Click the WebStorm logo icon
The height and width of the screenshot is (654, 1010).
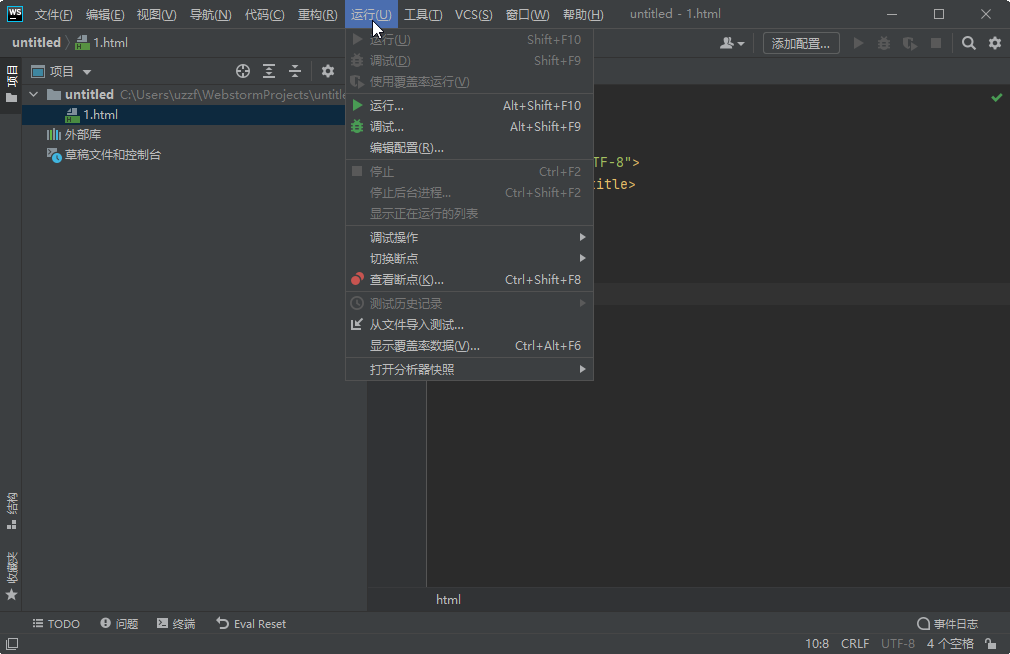[14, 14]
